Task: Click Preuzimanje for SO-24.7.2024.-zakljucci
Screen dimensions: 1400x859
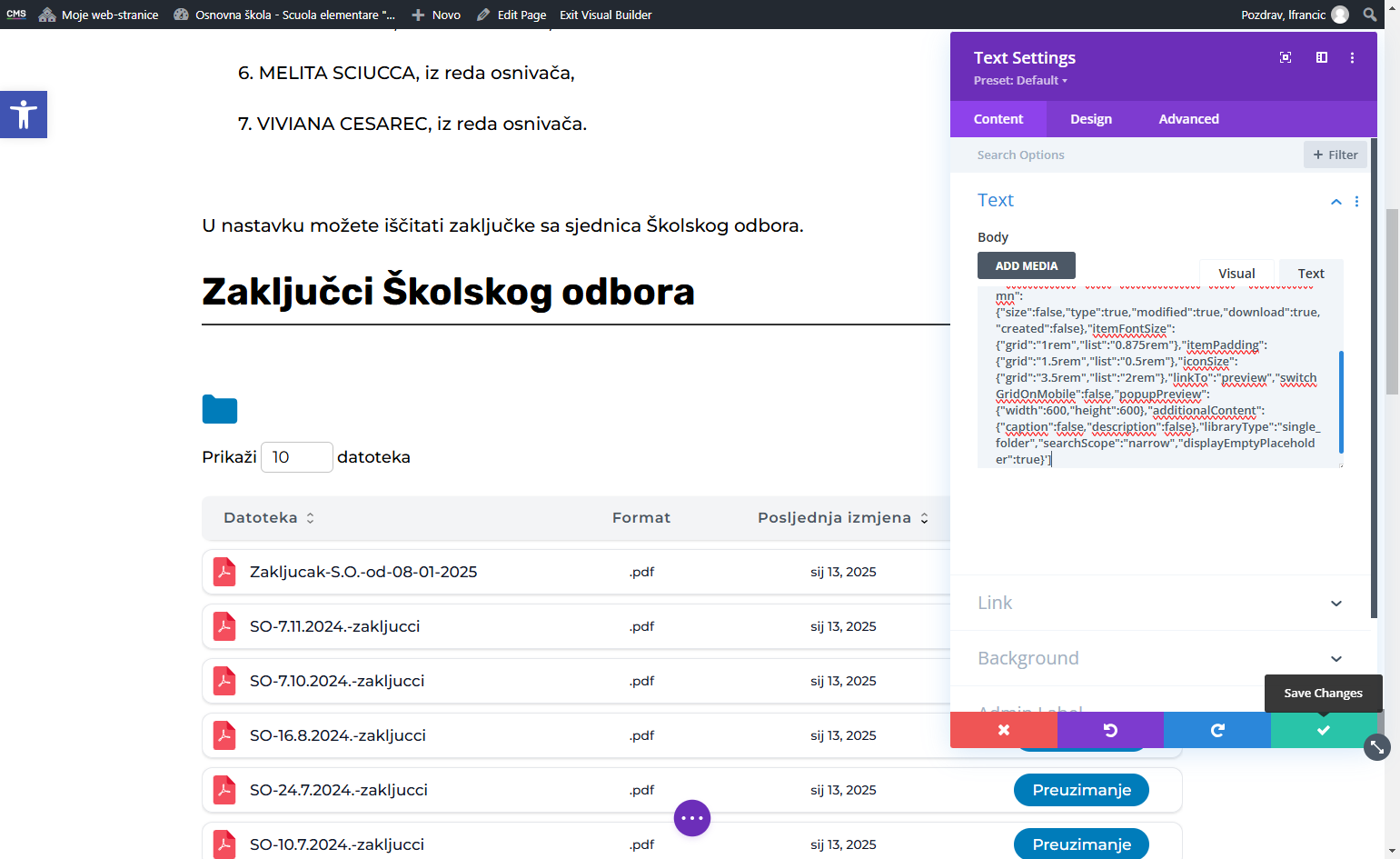Action: pos(1081,790)
